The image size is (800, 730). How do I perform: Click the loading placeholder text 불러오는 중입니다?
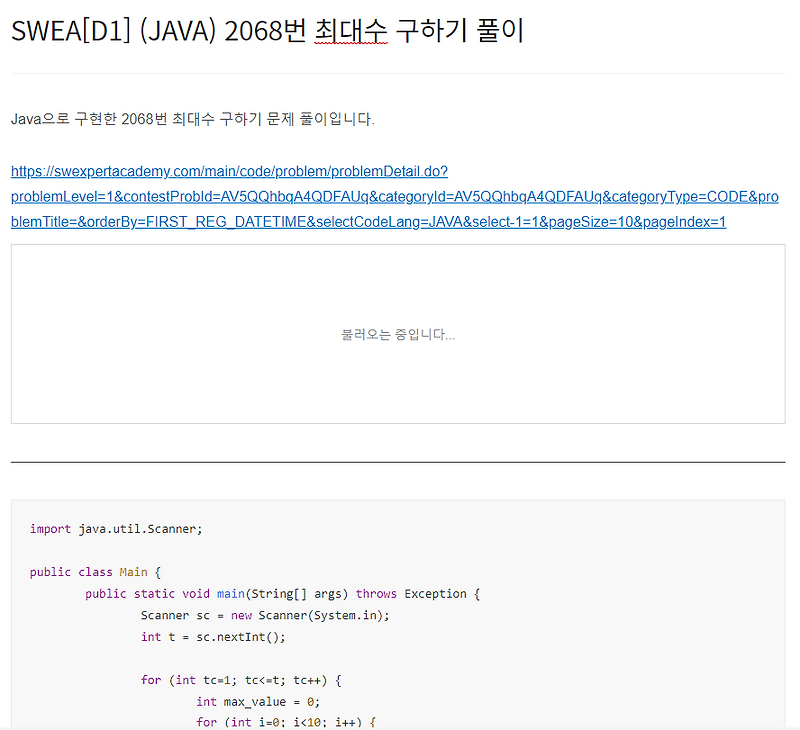[x=399, y=334]
